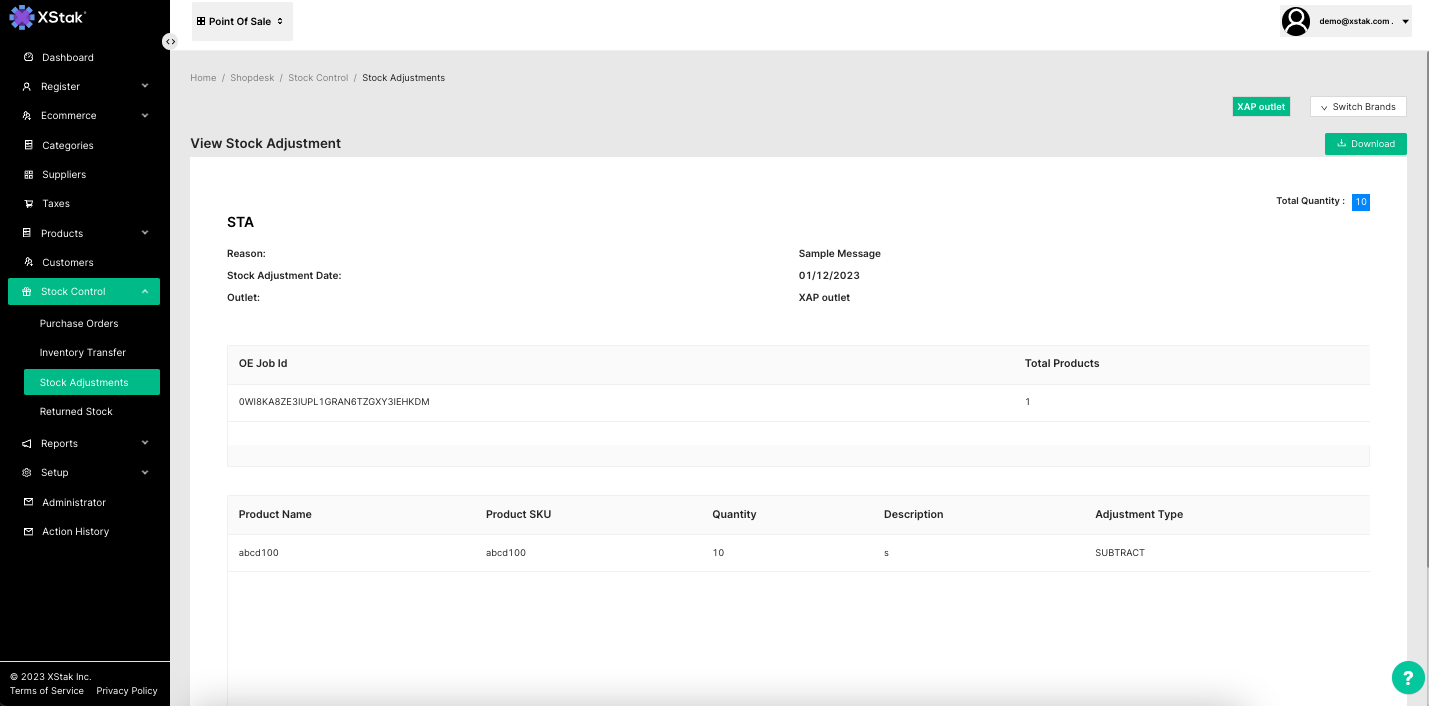Collapse the Stock Control menu
This screenshot has height=706, width=1429.
pos(145,292)
